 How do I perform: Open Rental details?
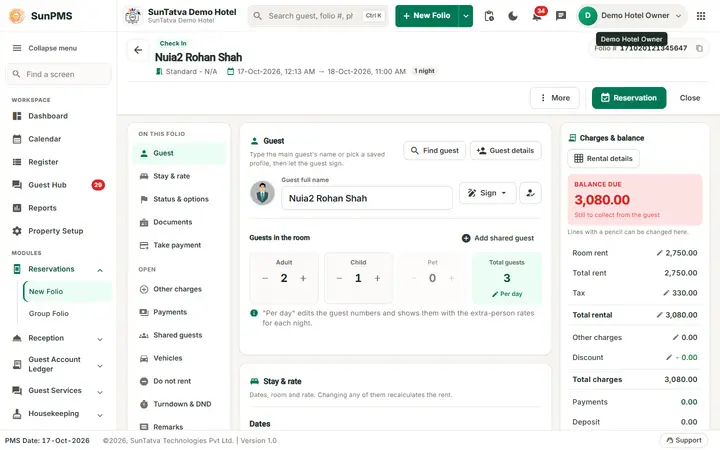pos(603,158)
